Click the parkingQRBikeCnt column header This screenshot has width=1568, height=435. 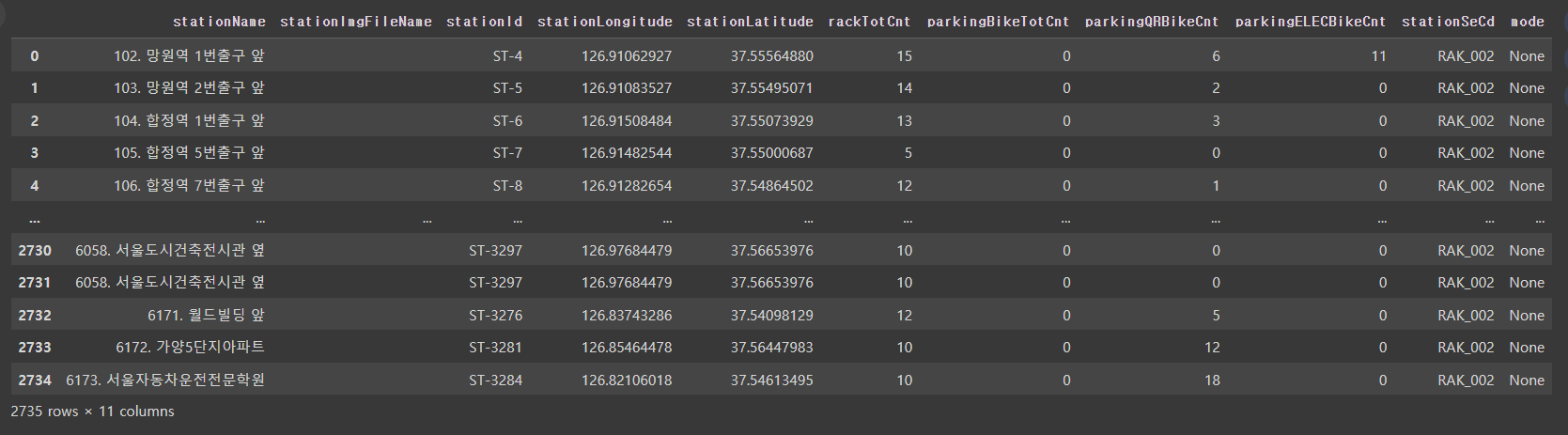1152,21
